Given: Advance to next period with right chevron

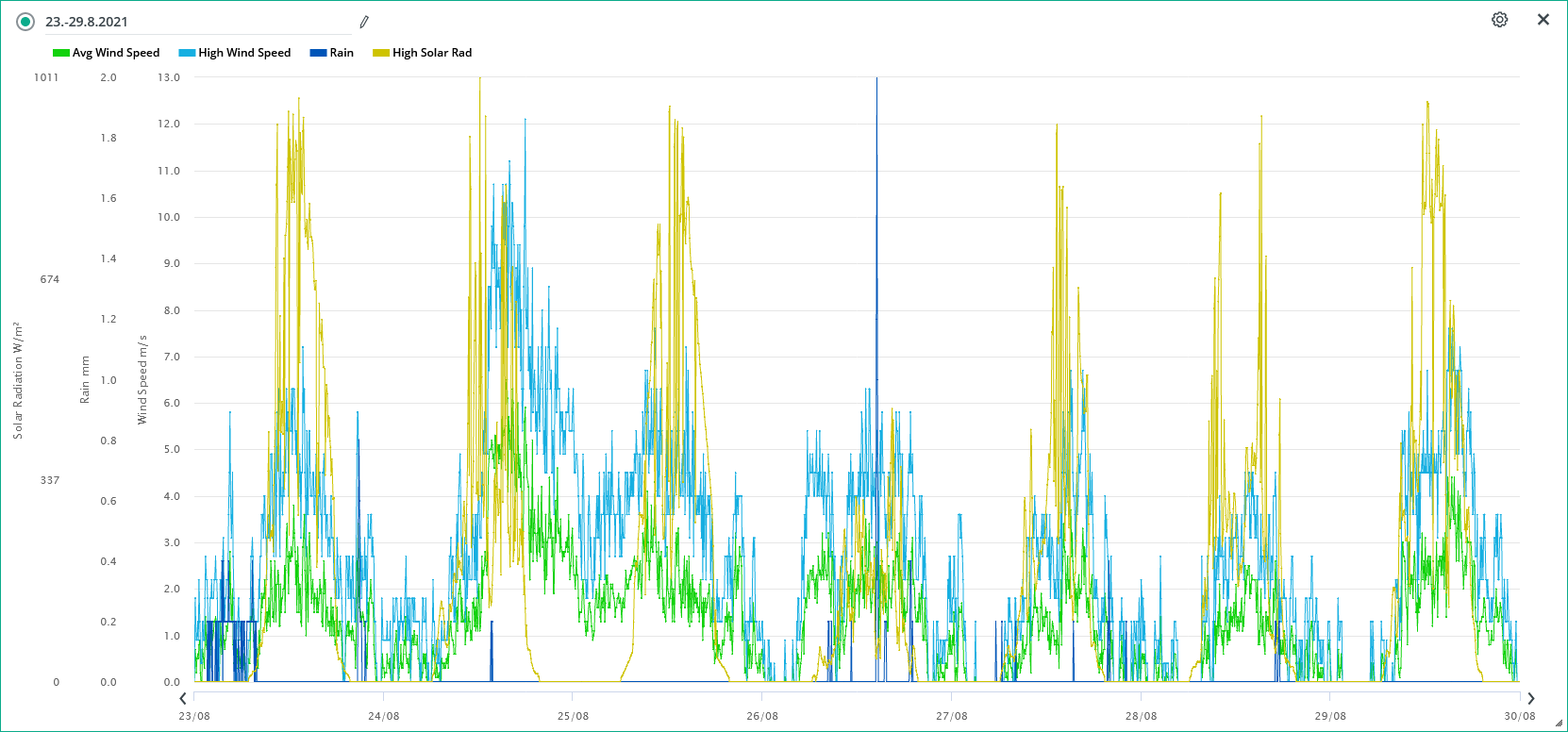Looking at the screenshot, I should pyautogui.click(x=1530, y=699).
